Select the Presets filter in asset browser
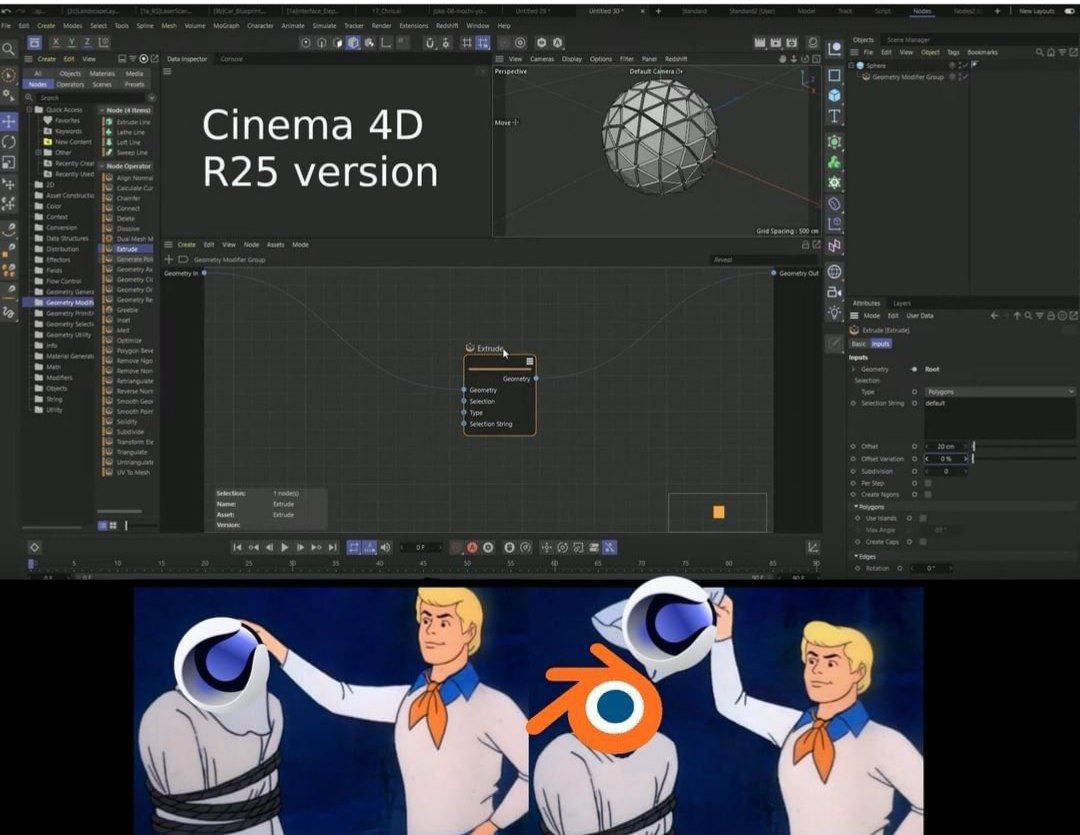This screenshot has width=1080, height=835. pos(134,84)
